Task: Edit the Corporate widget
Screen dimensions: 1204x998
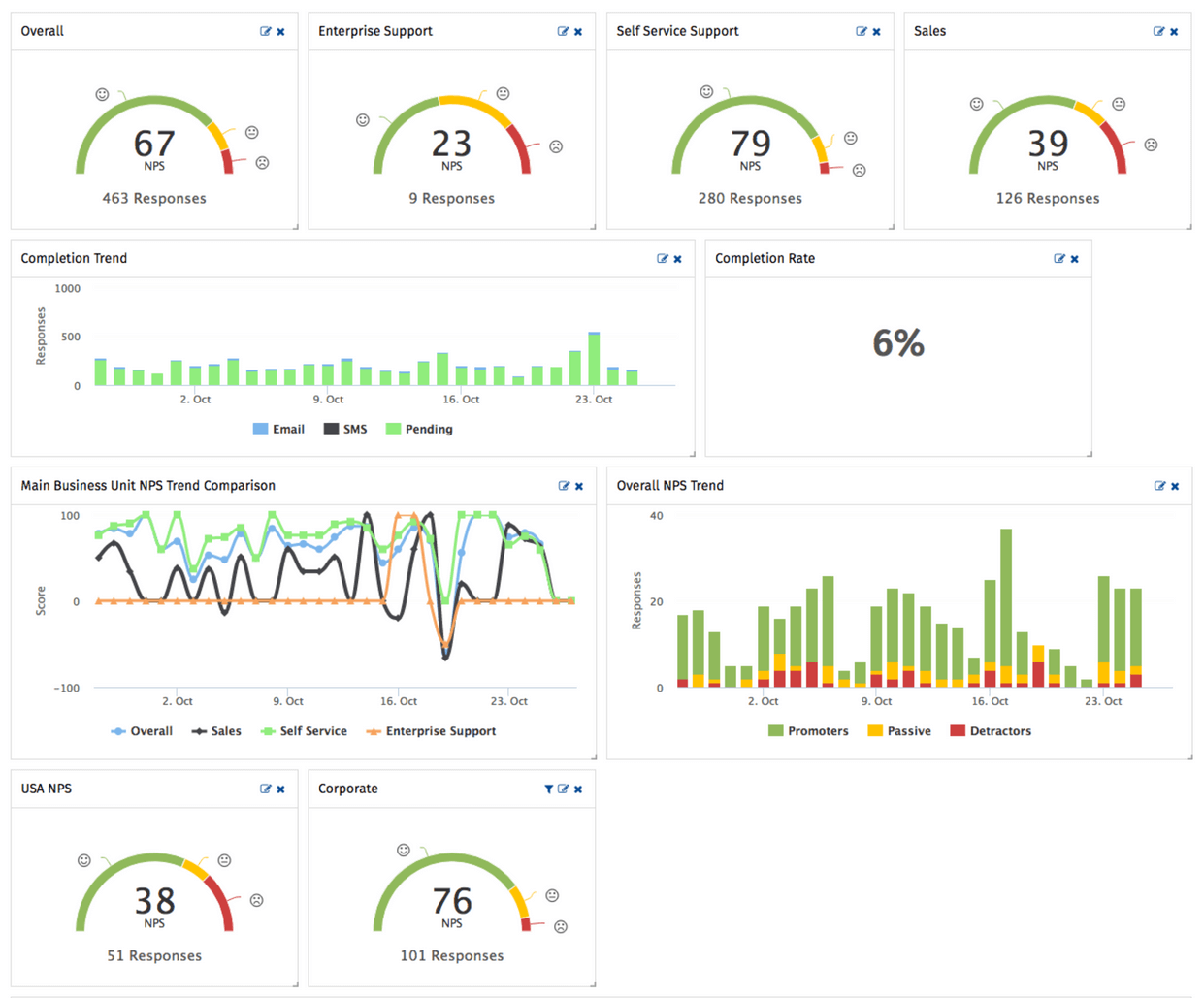Action: 564,789
